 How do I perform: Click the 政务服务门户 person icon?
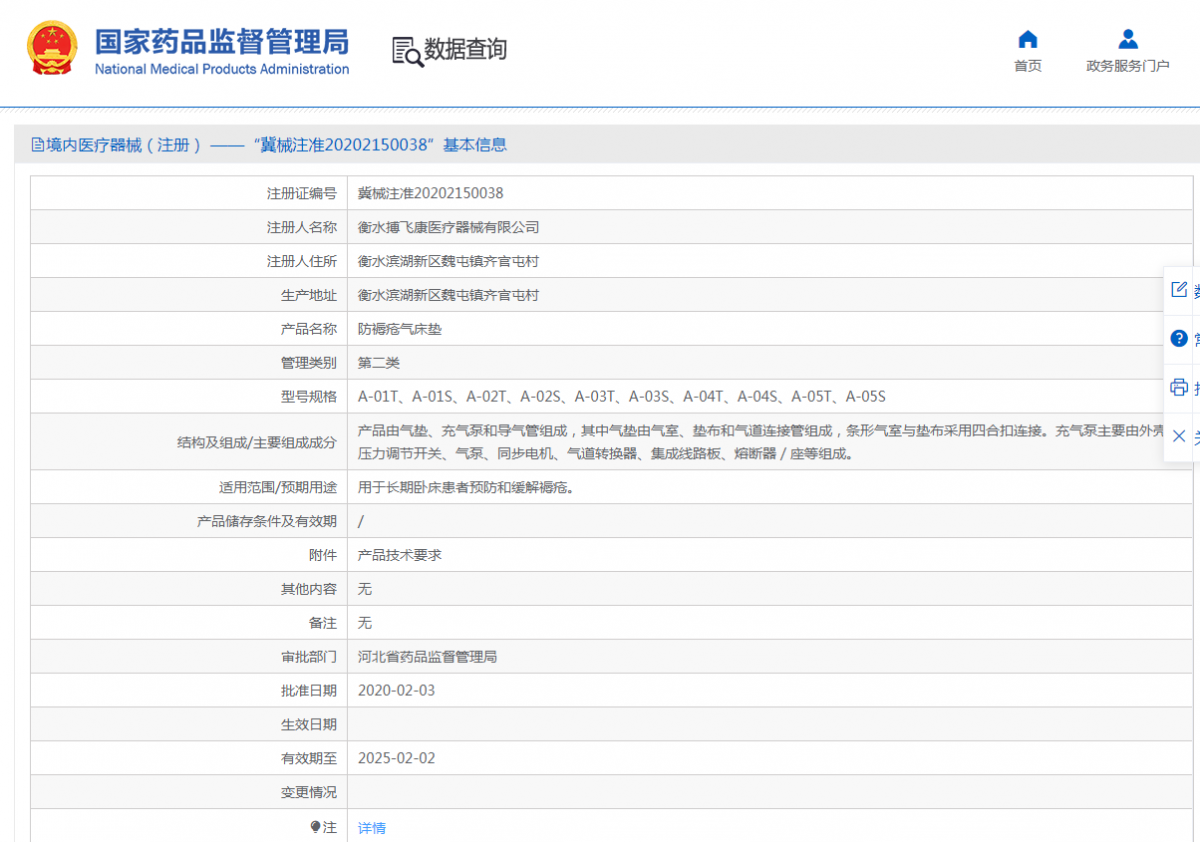click(1128, 37)
